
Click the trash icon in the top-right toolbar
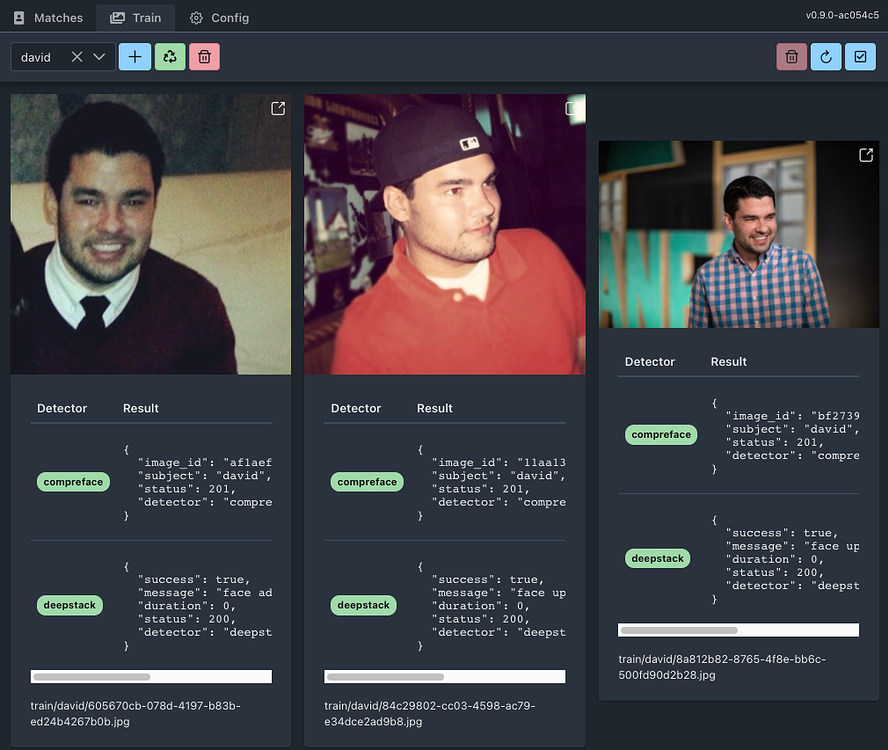(791, 56)
